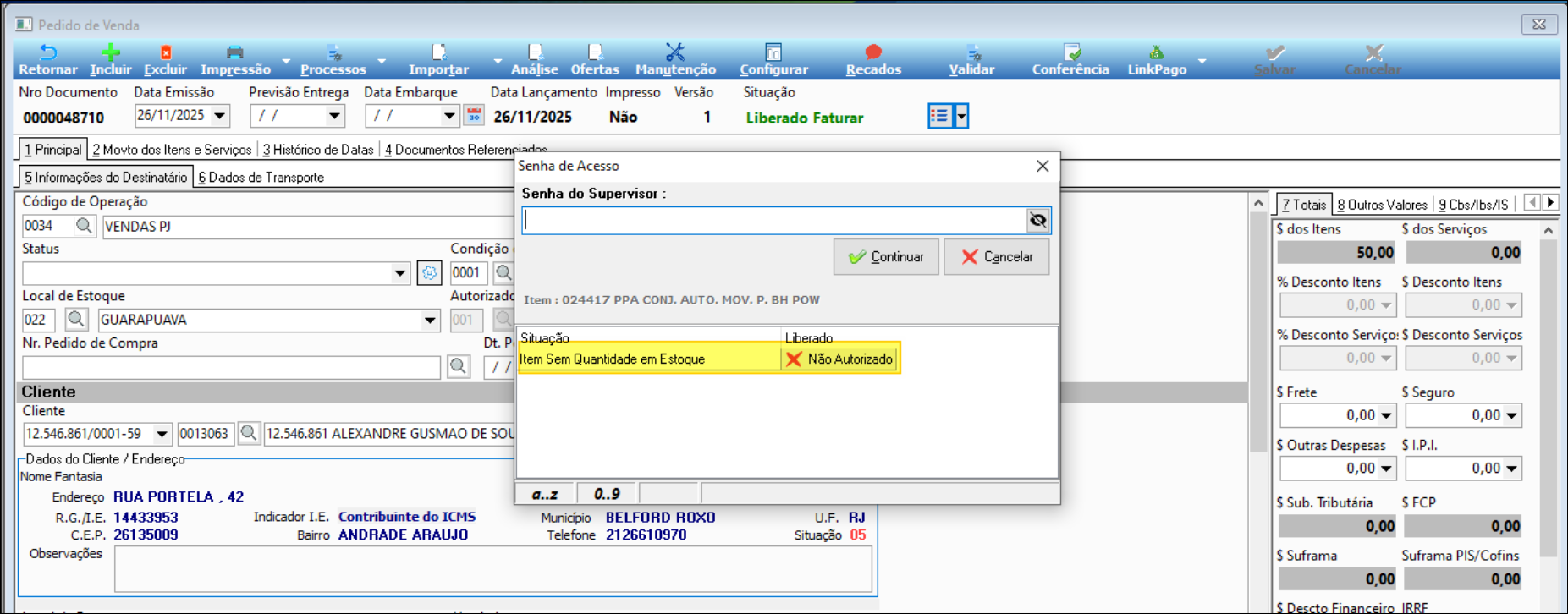Click the Conferência toolbar icon
Viewport: 1568px width, 614px height.
click(1070, 54)
